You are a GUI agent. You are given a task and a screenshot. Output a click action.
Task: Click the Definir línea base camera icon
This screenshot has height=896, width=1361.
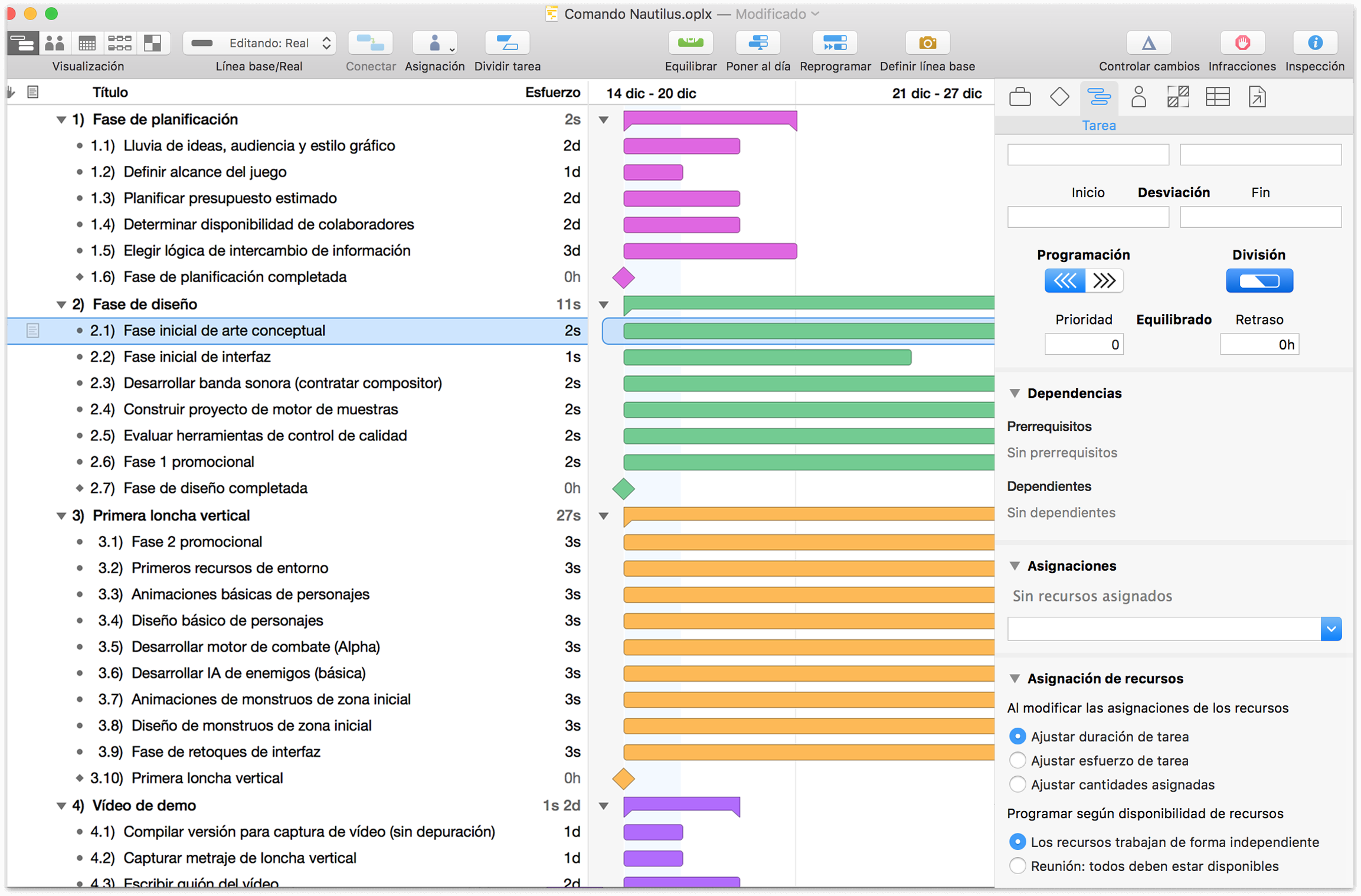(x=927, y=42)
